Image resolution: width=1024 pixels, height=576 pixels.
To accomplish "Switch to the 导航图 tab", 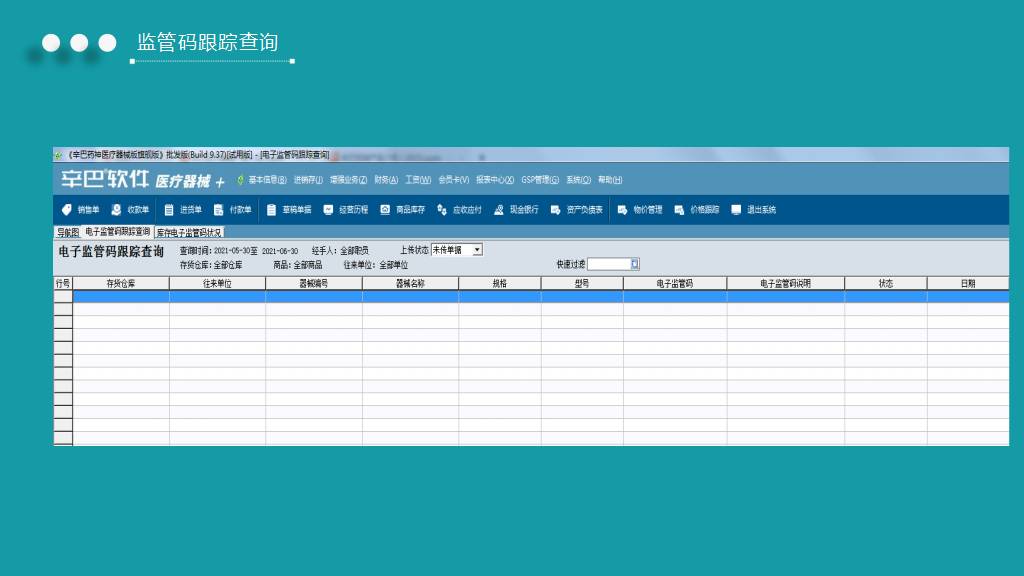I will pos(67,232).
